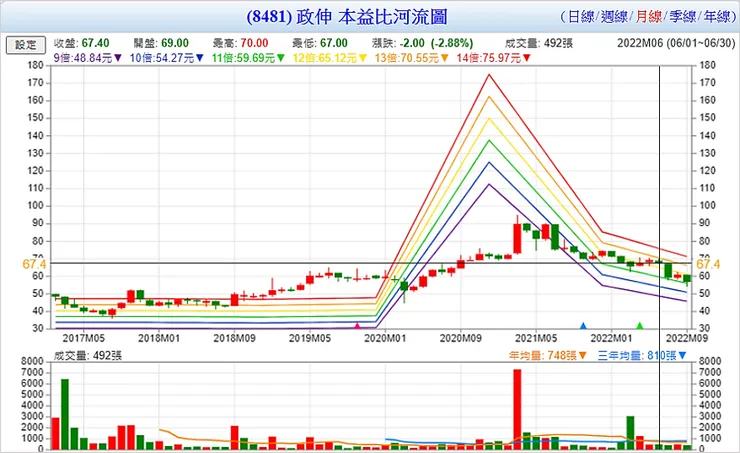Click the blue triangle marker on the time axis
This screenshot has height=453, width=740.
click(583, 326)
